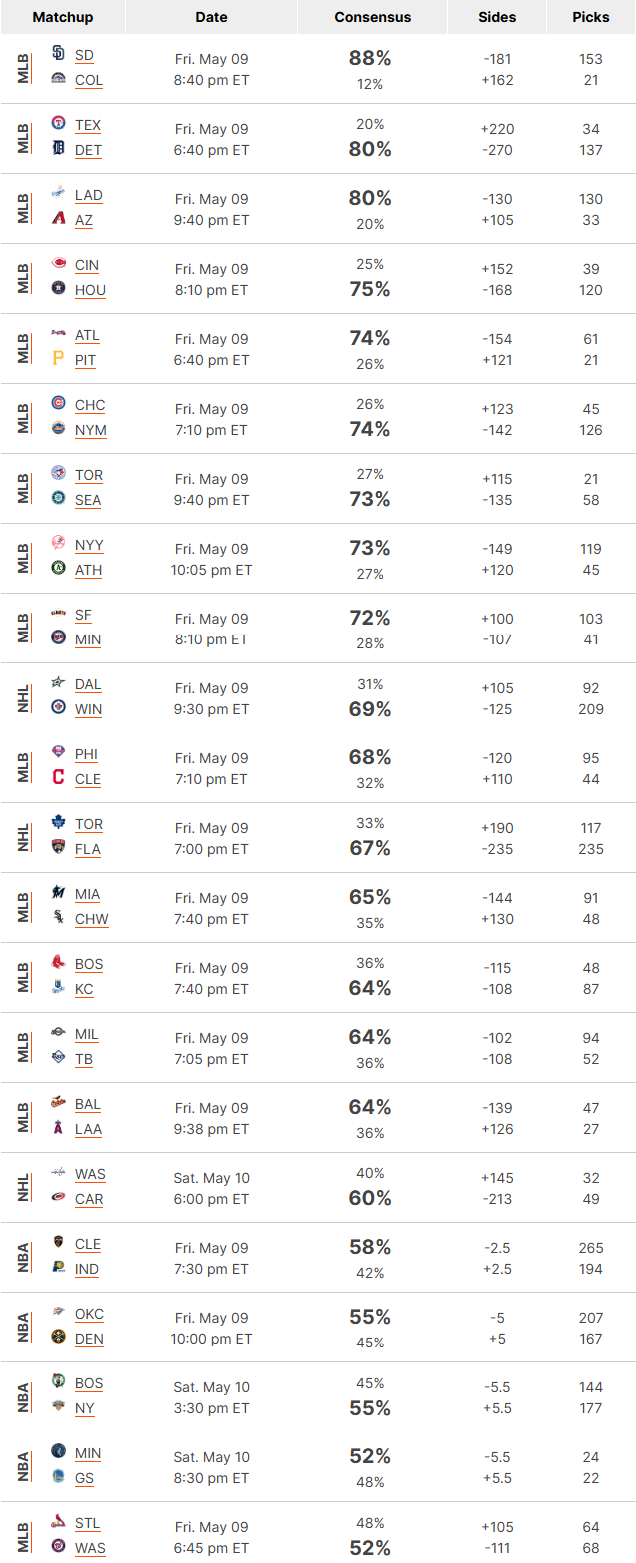Screen dimensions: 636x1563
Task: Click the Cleveland Guardians C logo
Action: (x=58, y=778)
